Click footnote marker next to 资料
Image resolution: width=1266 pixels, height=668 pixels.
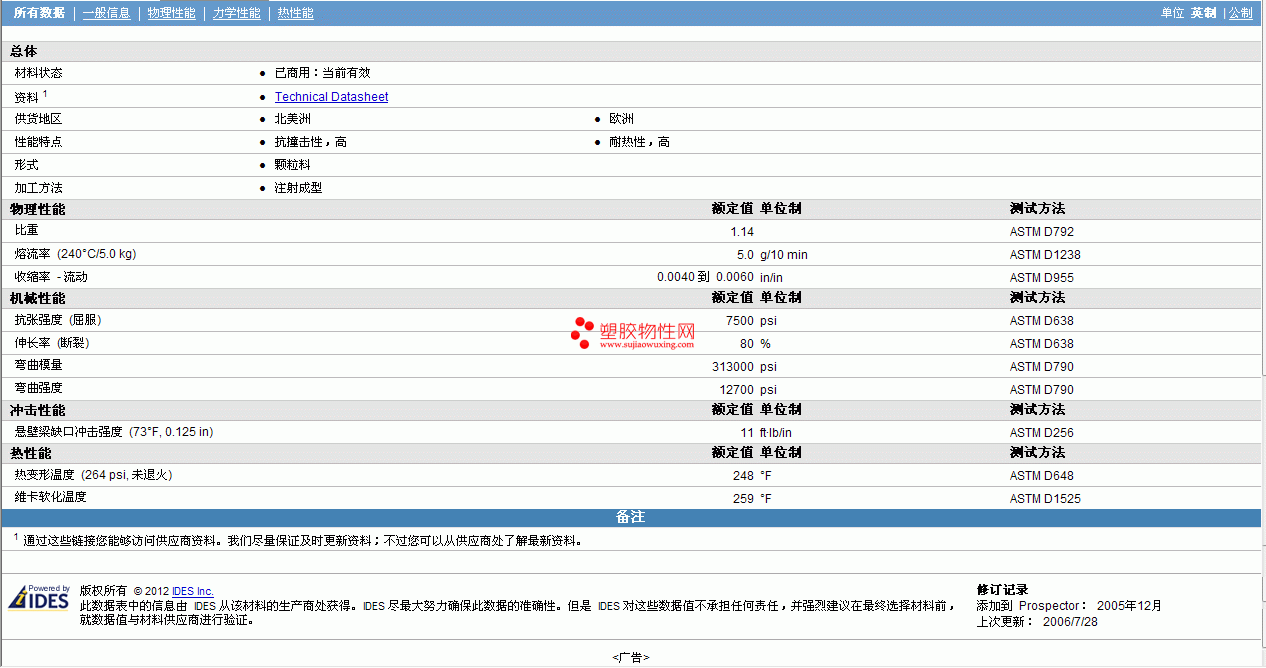point(45,93)
